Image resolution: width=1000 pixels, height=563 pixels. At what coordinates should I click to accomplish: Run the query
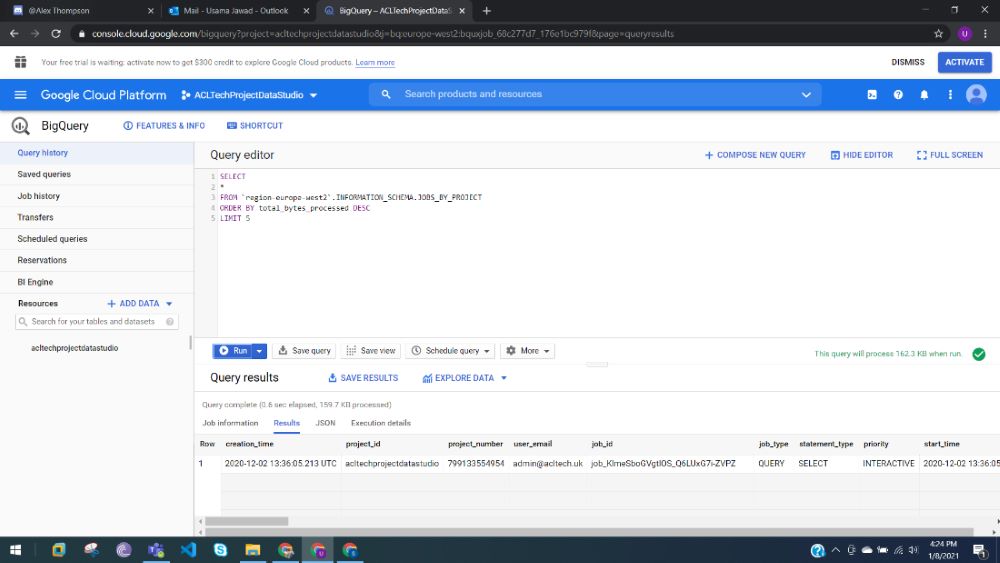point(233,351)
